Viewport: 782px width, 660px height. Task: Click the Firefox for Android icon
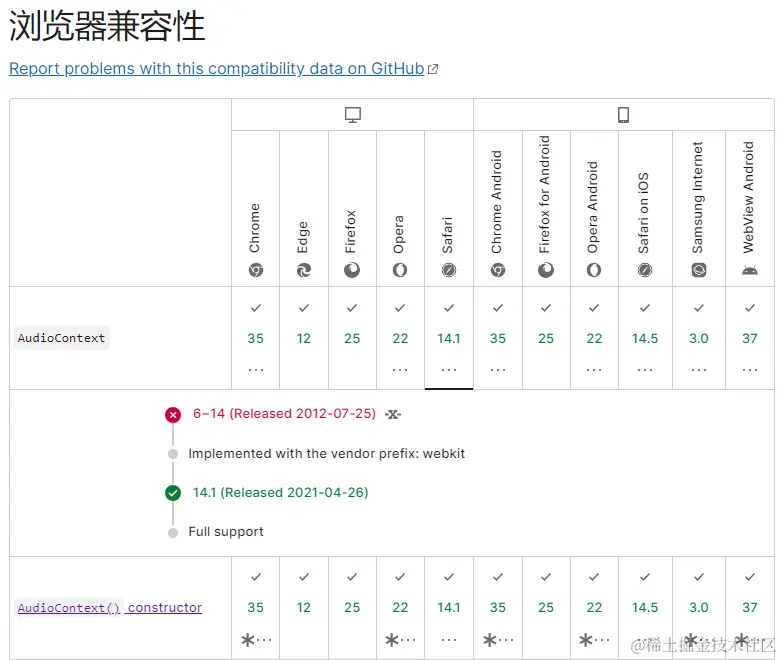click(546, 270)
